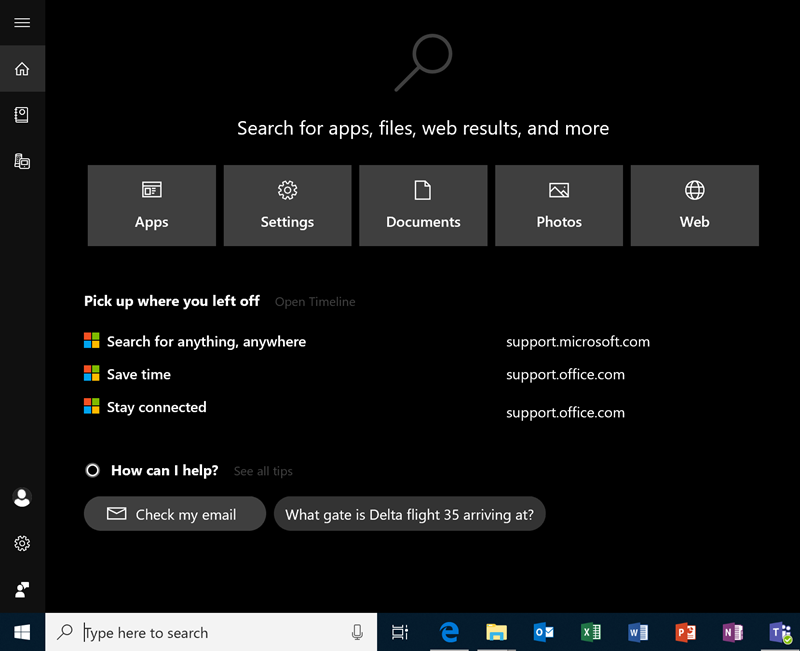The width and height of the screenshot is (800, 651).
Task: Open the user account icon
Action: pos(22,497)
